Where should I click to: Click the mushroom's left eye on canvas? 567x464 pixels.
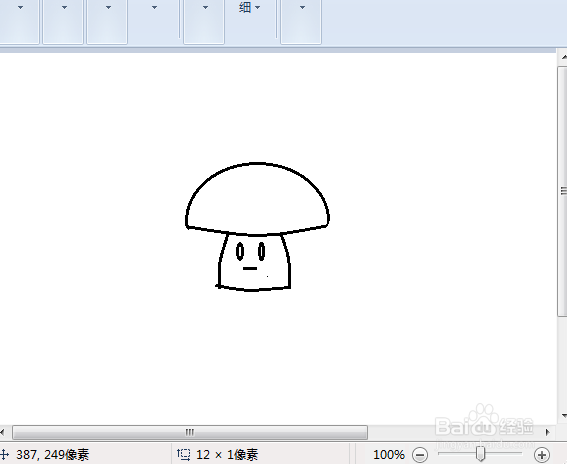click(240, 251)
